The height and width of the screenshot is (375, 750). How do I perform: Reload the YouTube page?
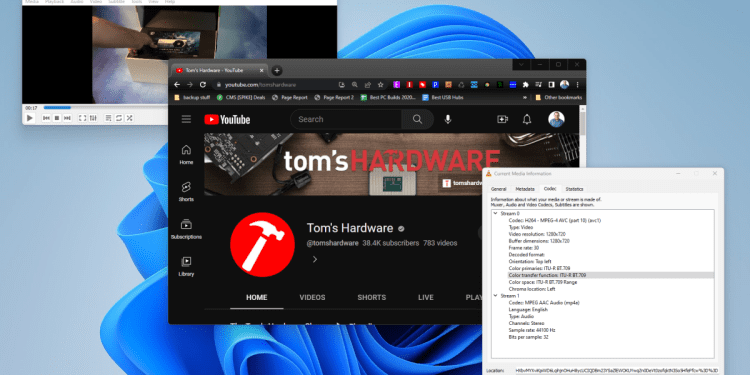(203, 85)
